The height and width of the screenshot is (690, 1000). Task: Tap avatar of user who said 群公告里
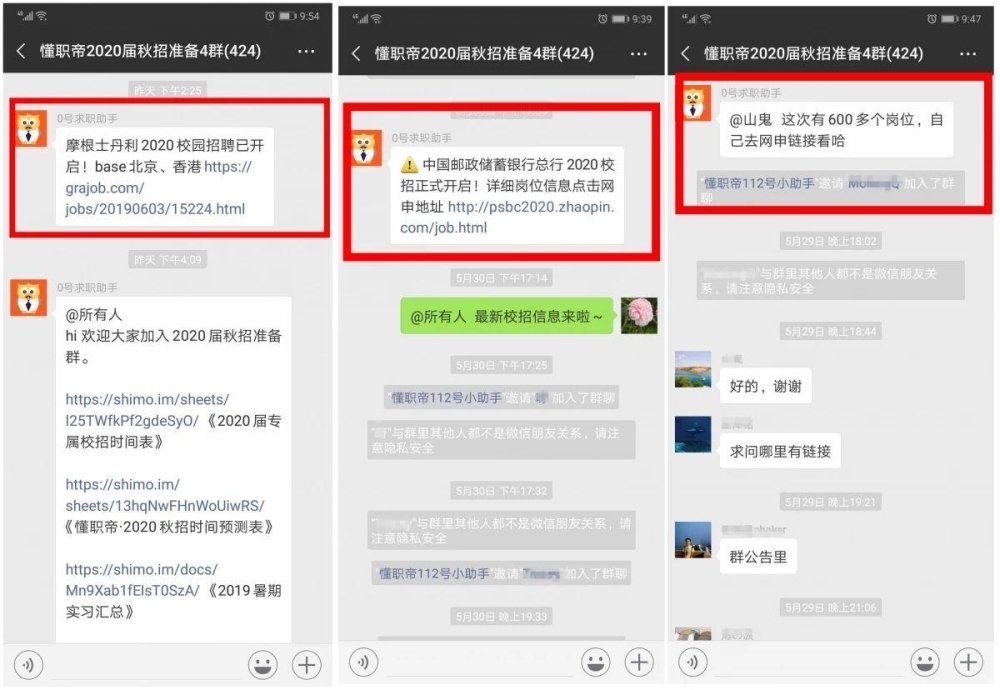click(x=693, y=540)
